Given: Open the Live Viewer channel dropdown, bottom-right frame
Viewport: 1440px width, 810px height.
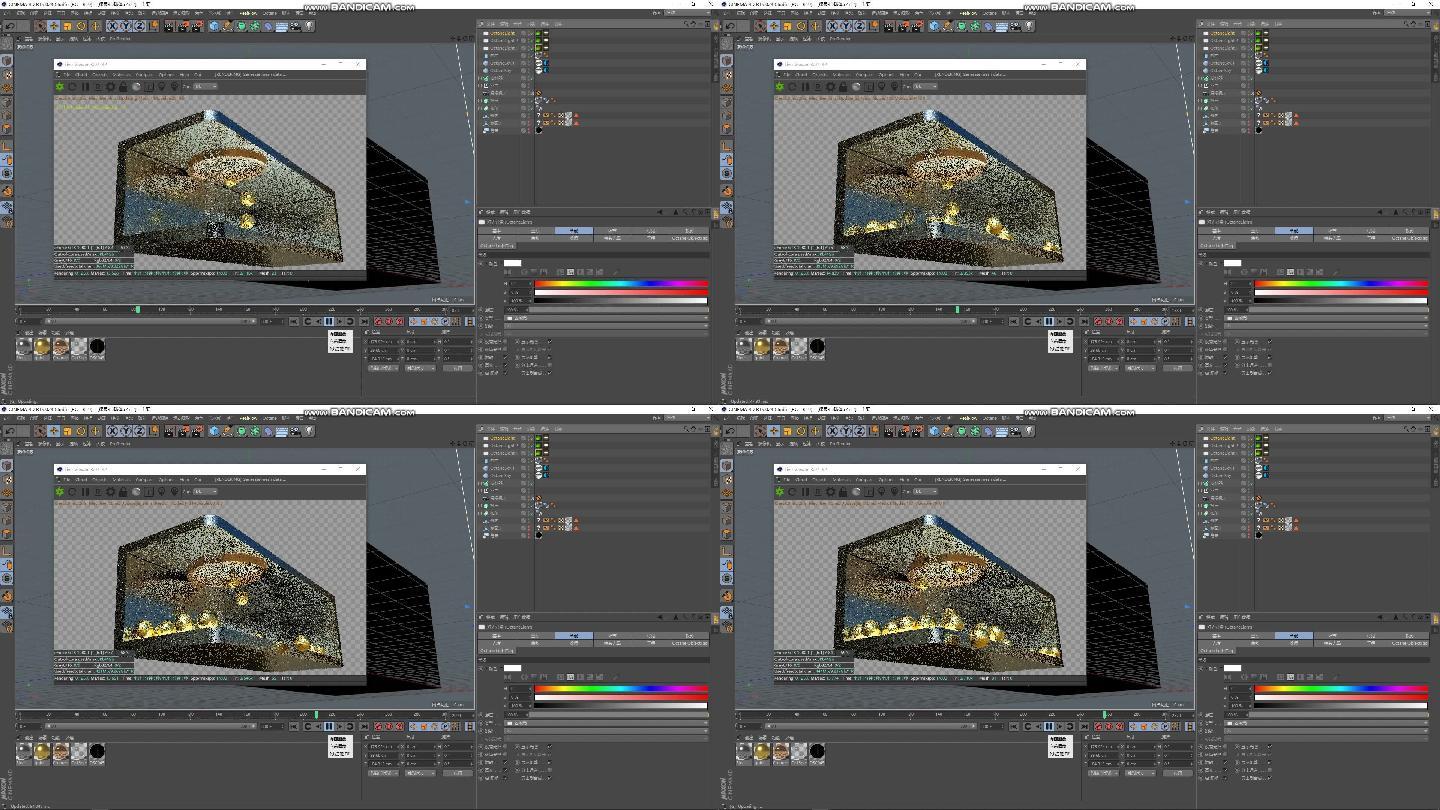Looking at the screenshot, I should pos(925,491).
